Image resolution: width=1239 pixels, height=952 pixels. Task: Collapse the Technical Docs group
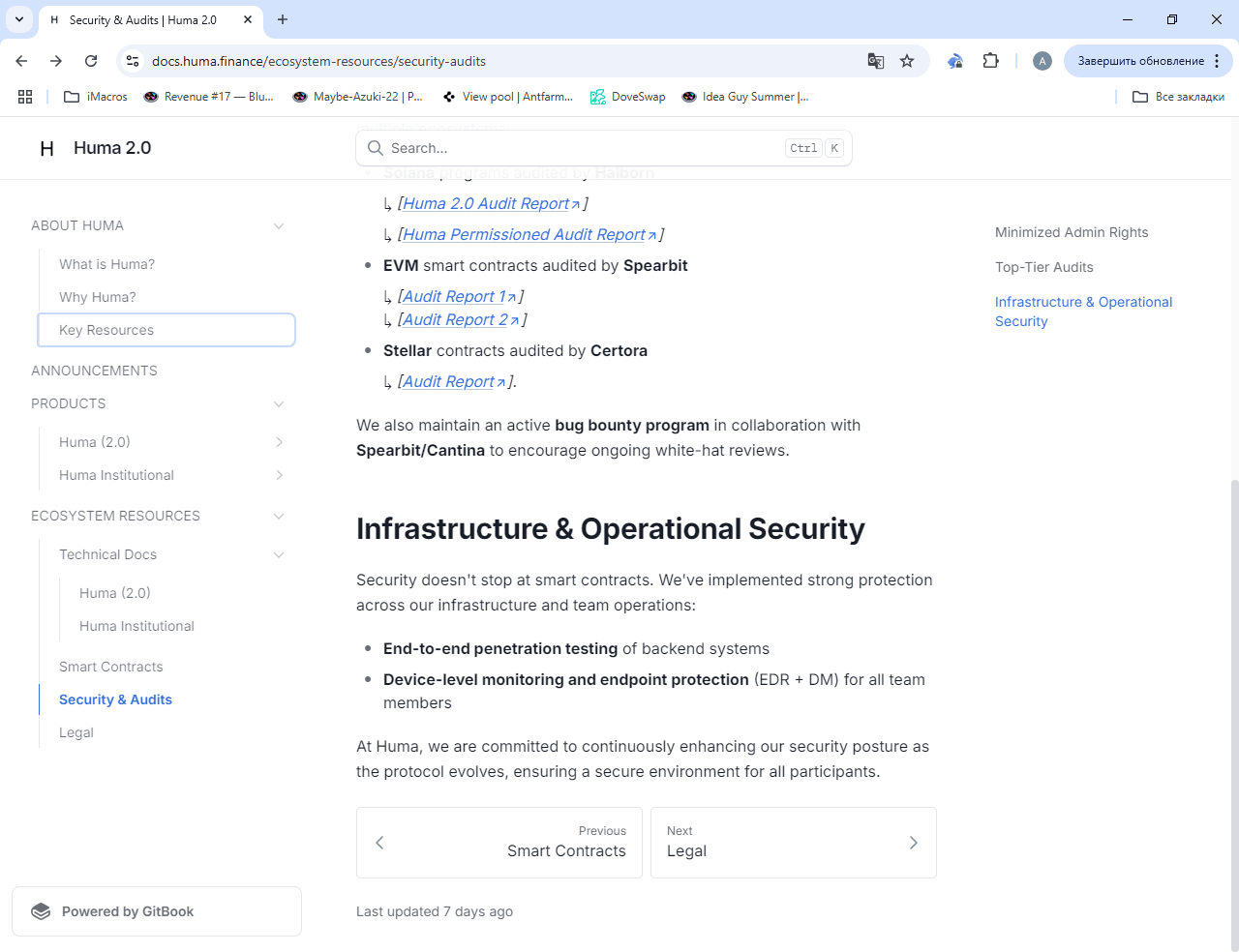279,554
